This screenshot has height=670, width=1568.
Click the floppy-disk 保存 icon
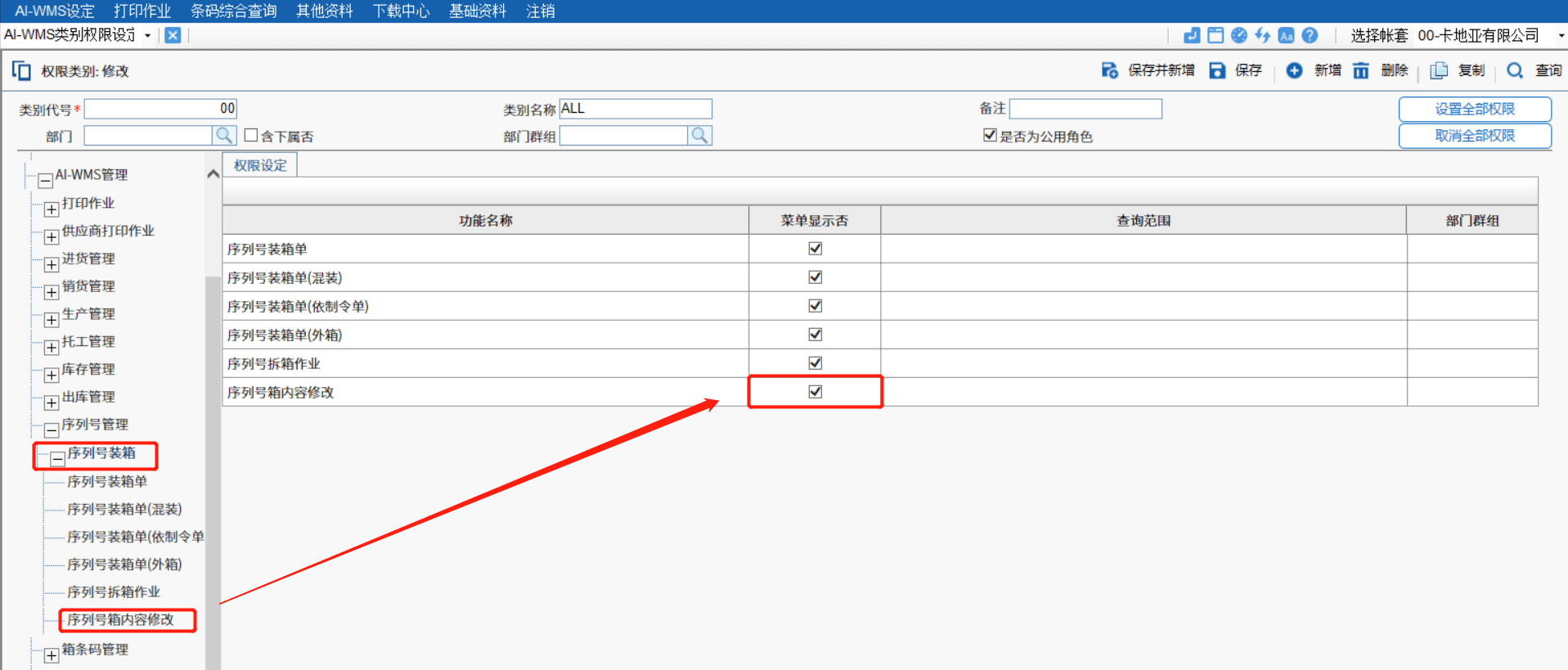[x=1217, y=71]
